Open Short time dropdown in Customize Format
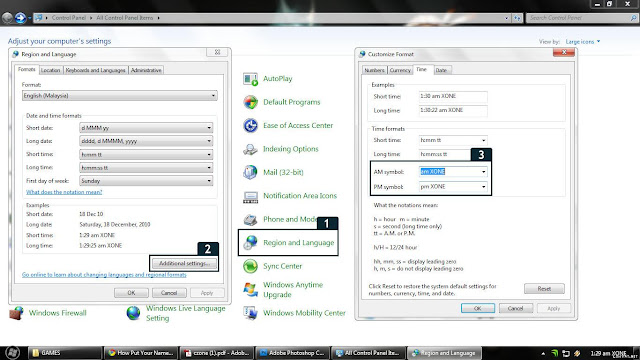The image size is (640, 360). [x=453, y=140]
